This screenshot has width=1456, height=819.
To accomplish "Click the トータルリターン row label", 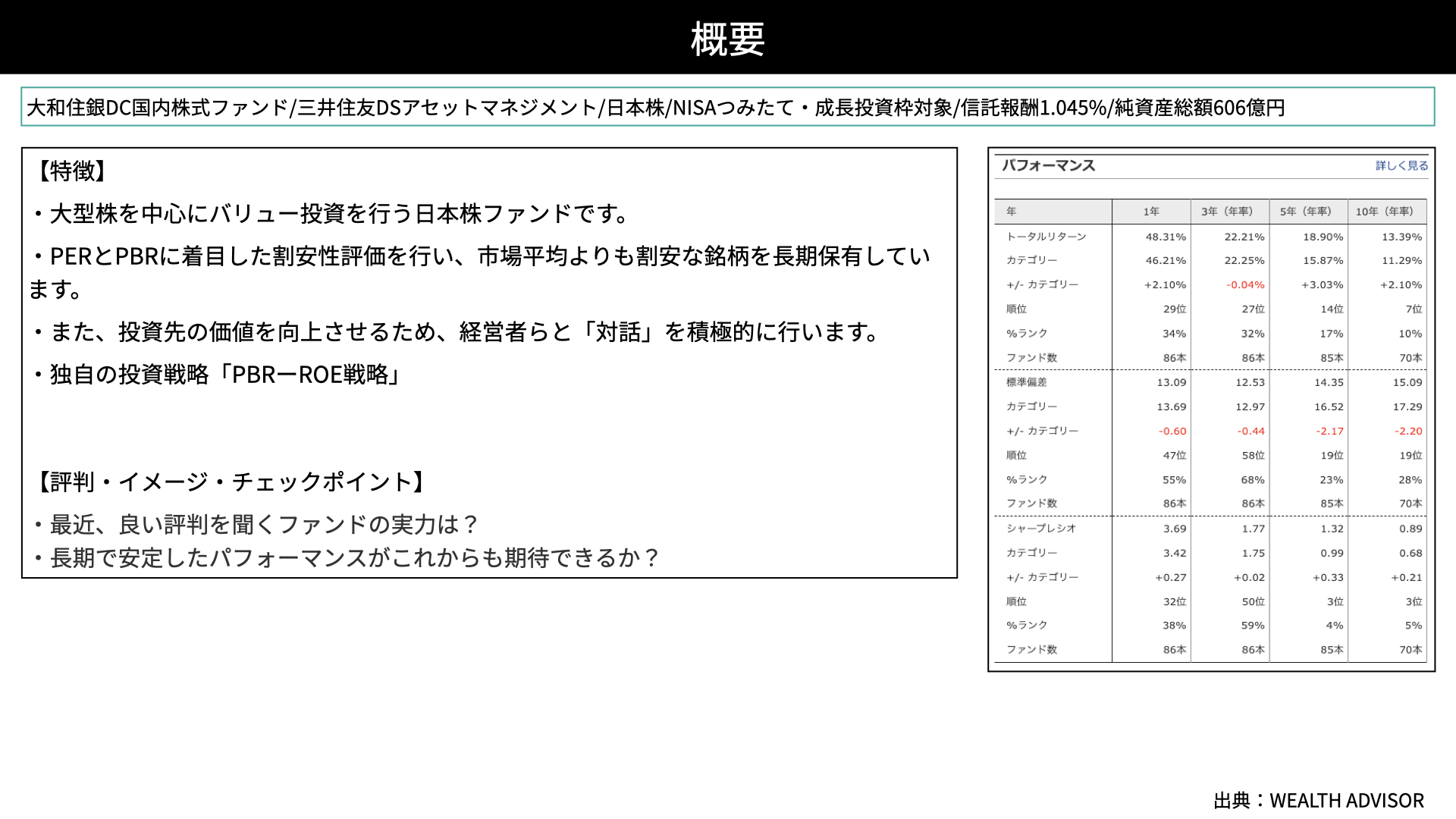I will (1046, 237).
